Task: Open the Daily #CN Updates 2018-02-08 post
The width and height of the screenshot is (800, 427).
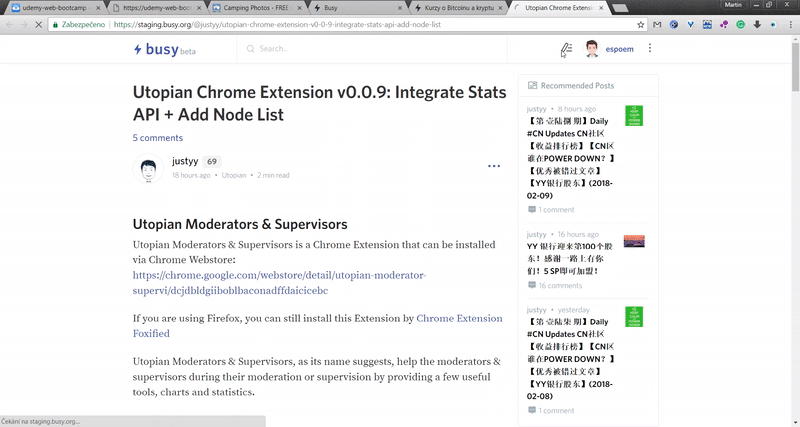Action: click(x=571, y=359)
